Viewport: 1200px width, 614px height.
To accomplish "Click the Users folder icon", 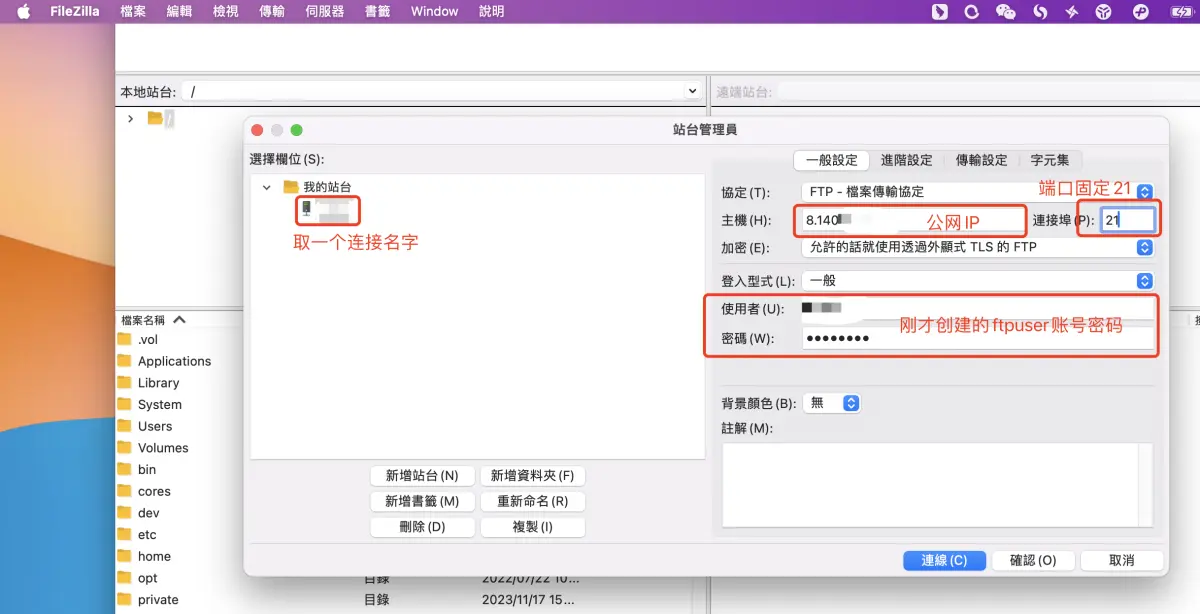I will click(125, 426).
